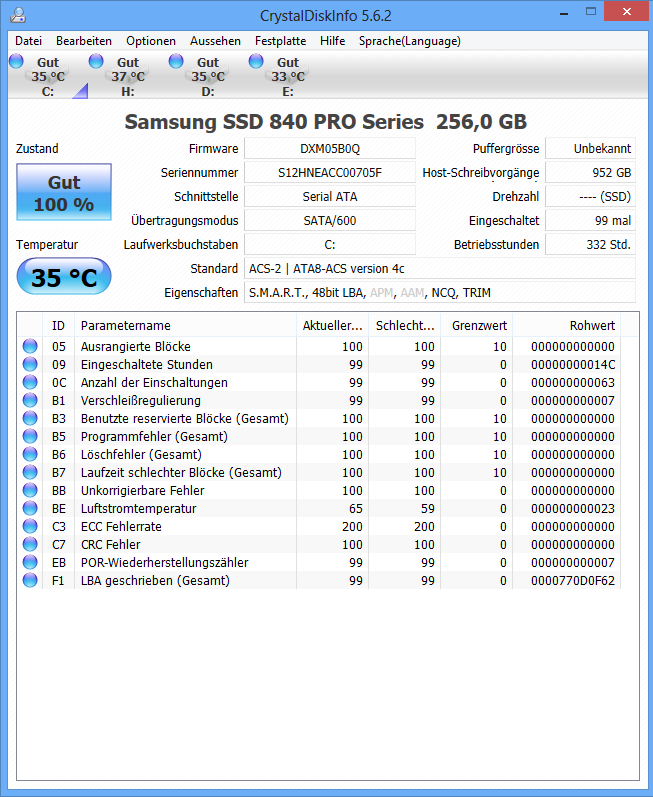This screenshot has width=653, height=797.
Task: Click status orb for Laufzeit schlechter Blöcke
Action: [x=30, y=472]
